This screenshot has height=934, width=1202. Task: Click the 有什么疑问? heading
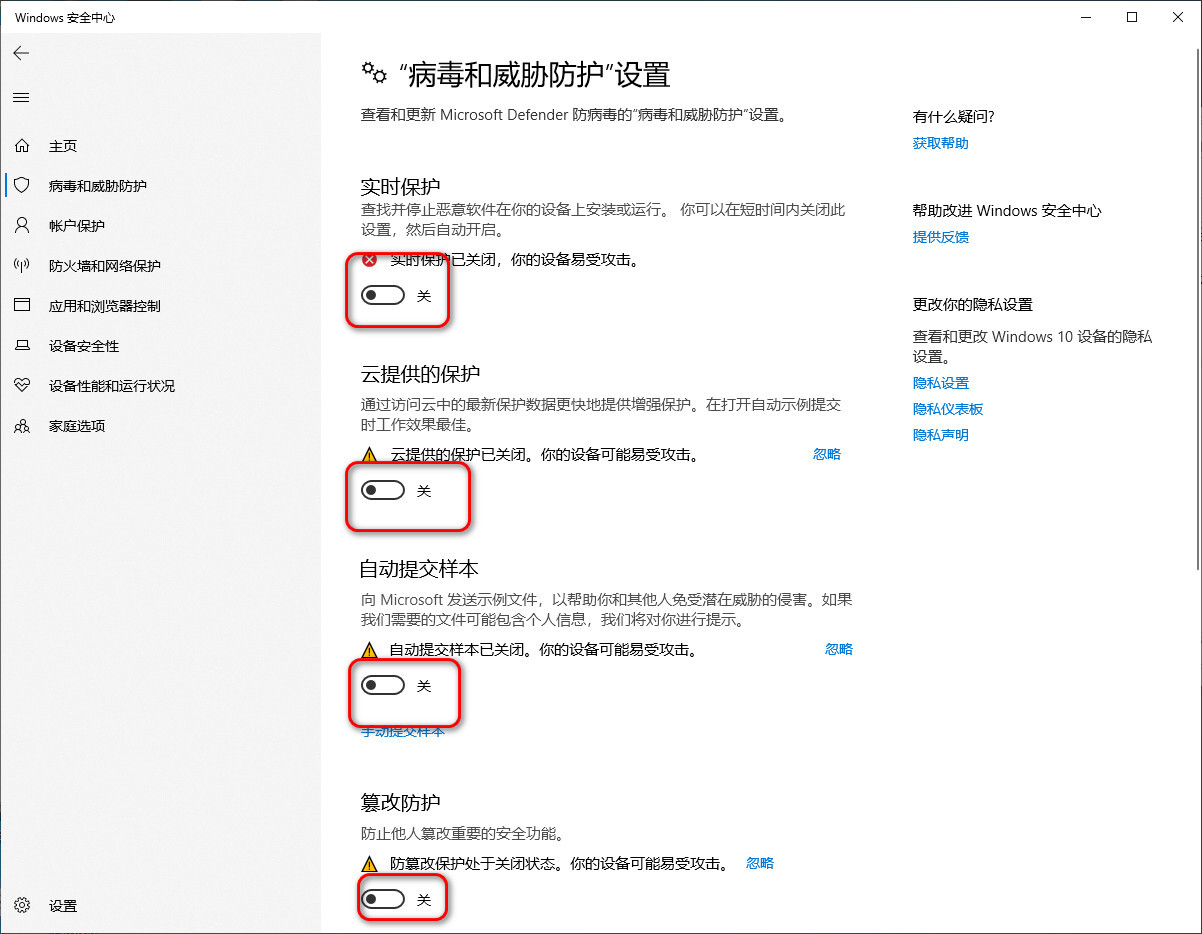(953, 117)
